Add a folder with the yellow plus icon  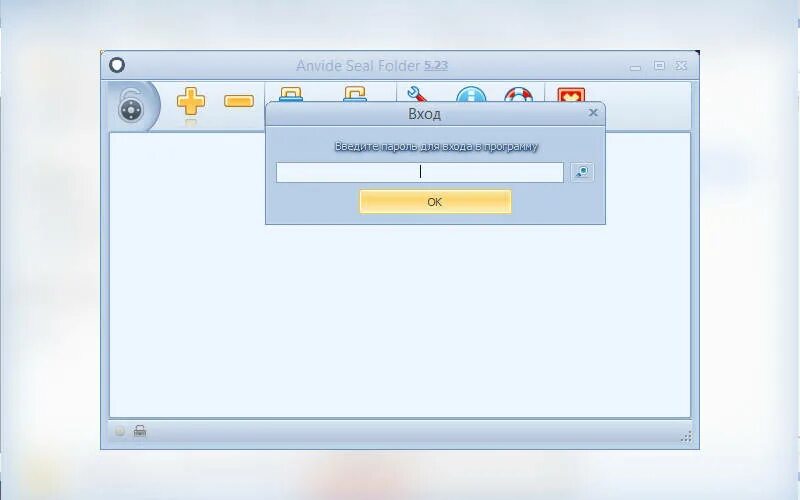coord(191,102)
